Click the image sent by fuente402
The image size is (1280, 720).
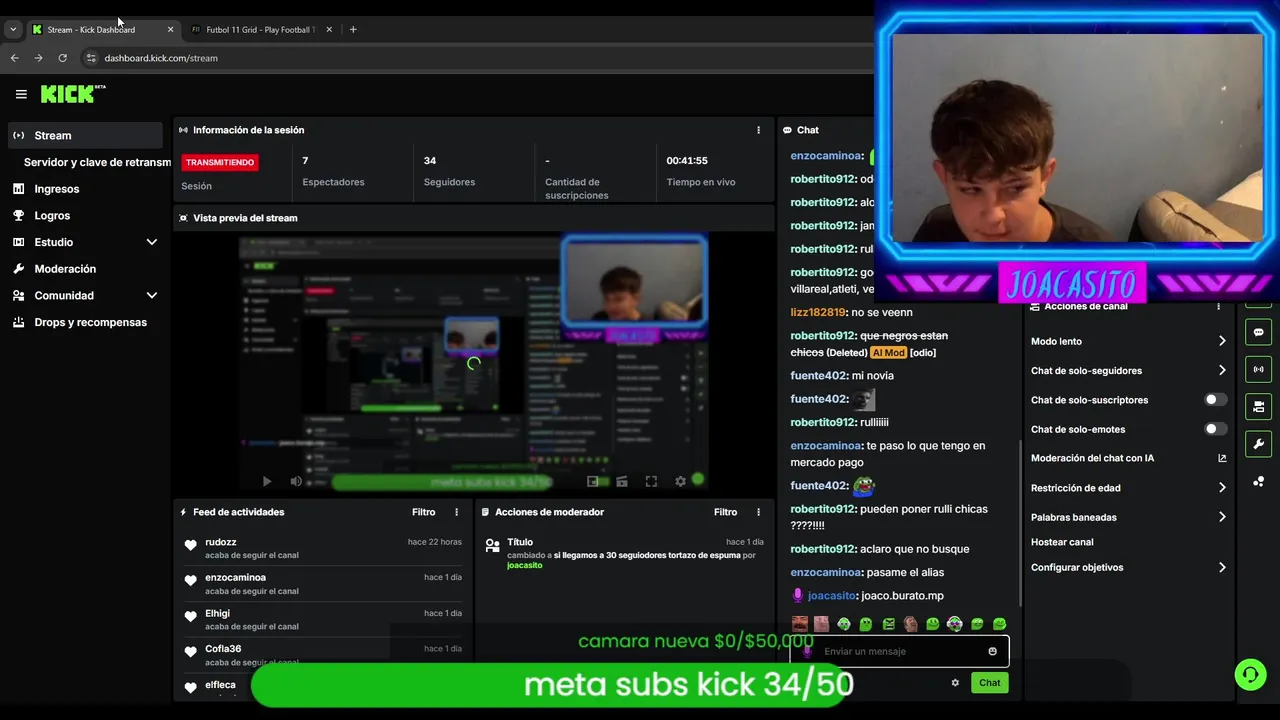click(863, 399)
